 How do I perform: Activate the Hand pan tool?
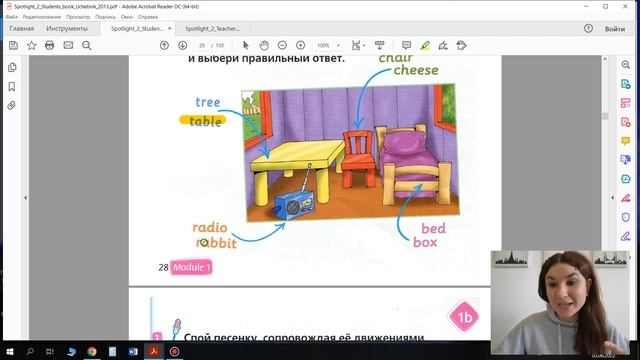264,45
